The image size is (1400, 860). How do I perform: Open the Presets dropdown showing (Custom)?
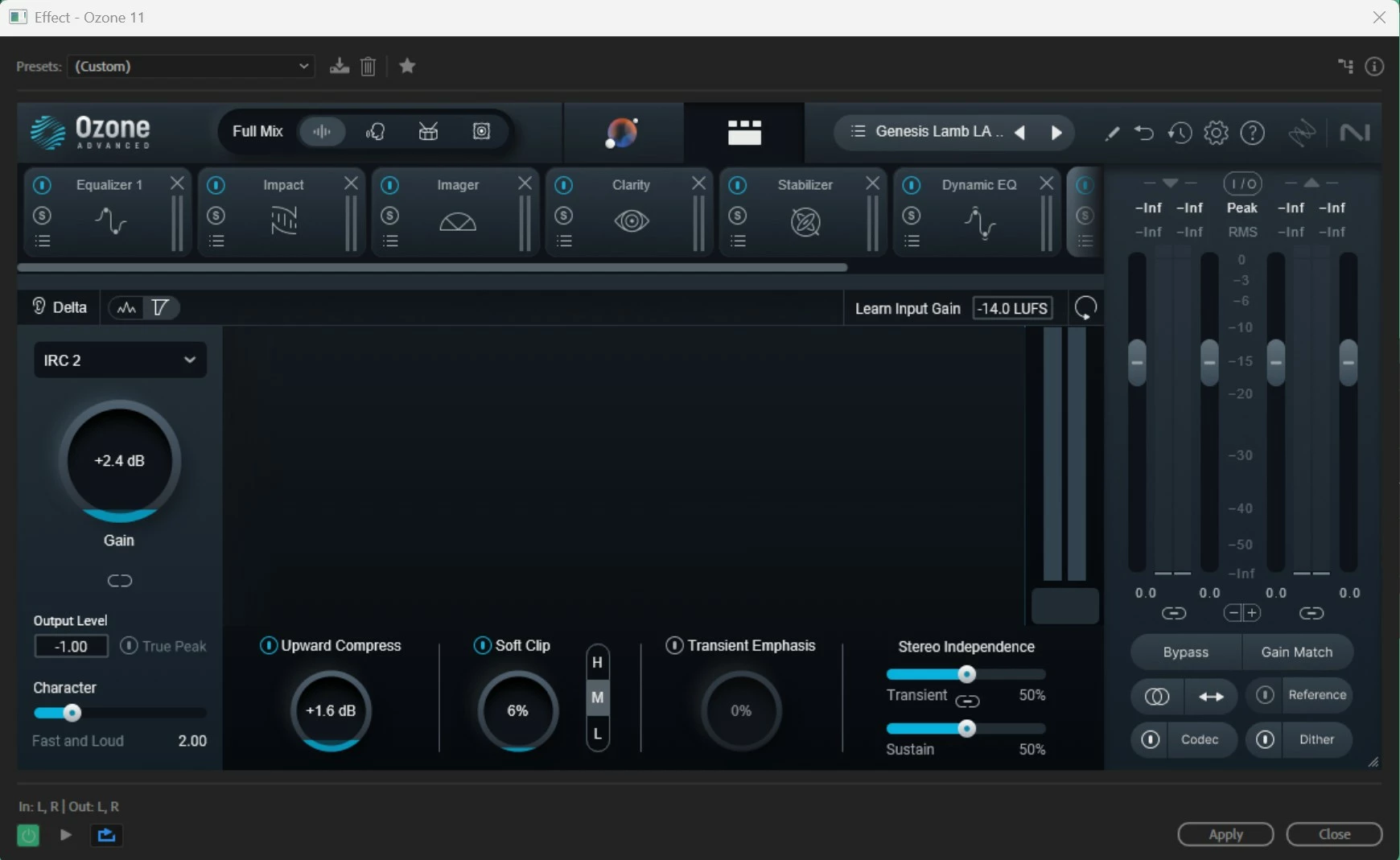[x=191, y=66]
